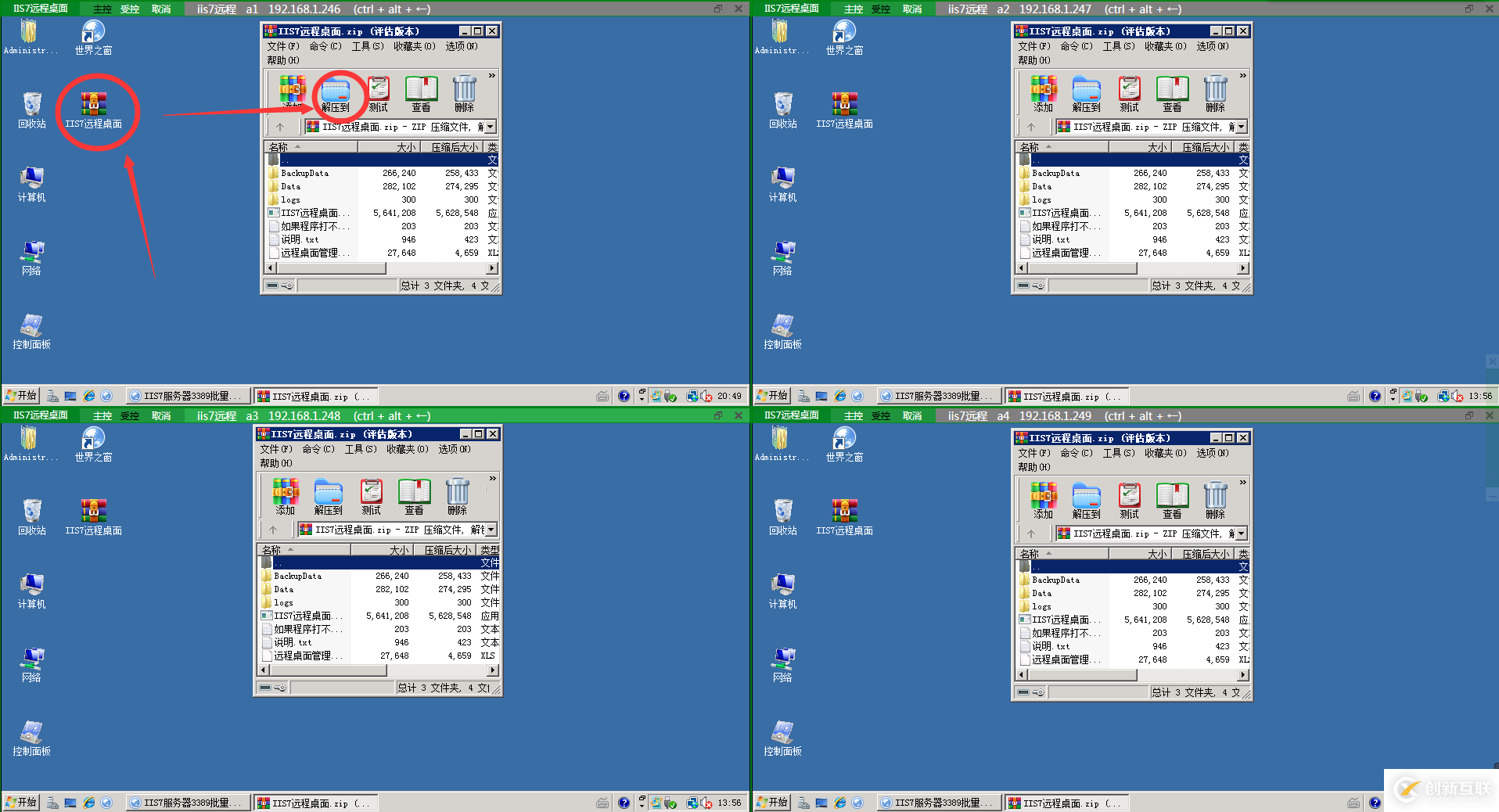Select BackupData folder row in a1 WinRAR

[x=382, y=173]
